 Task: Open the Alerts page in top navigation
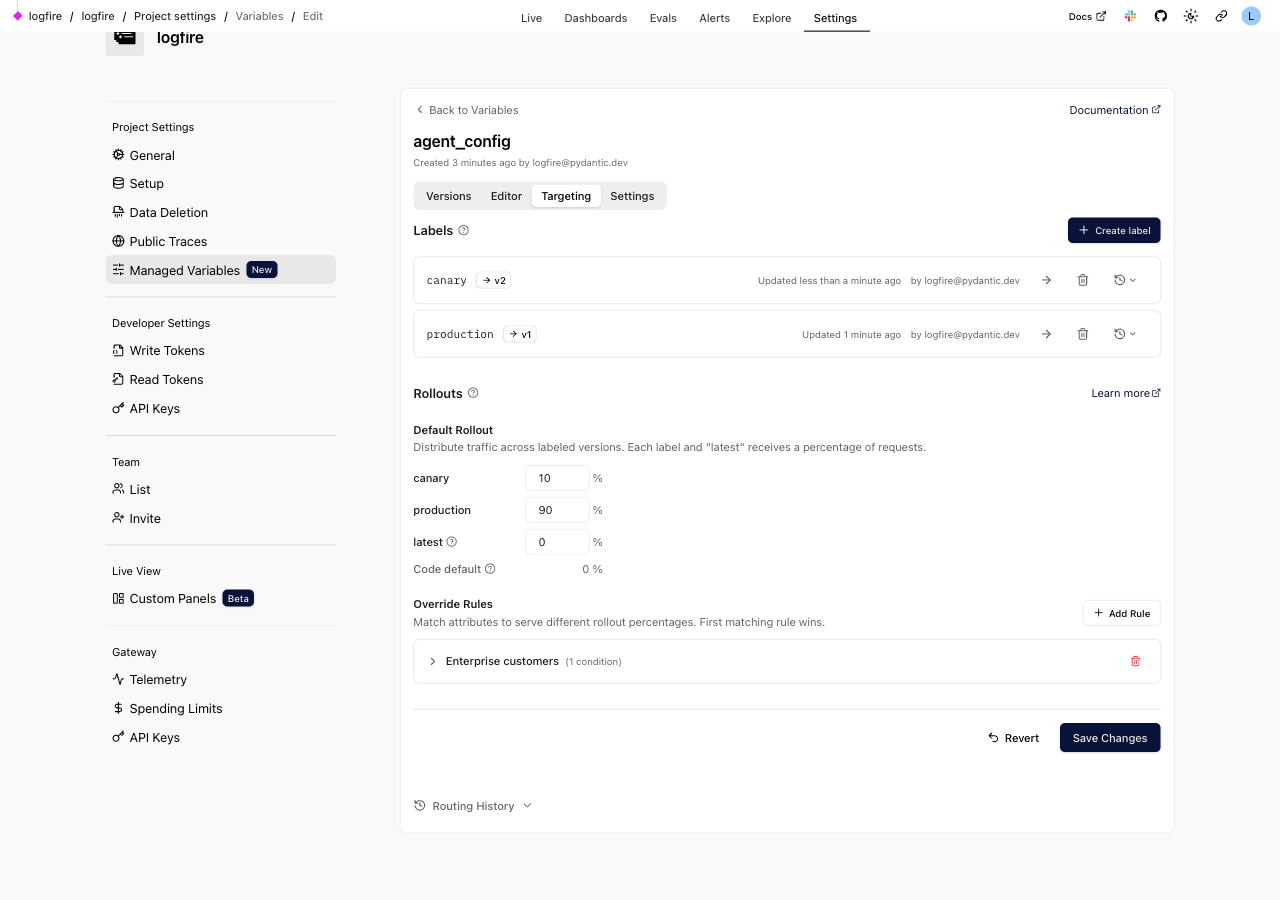tap(714, 18)
